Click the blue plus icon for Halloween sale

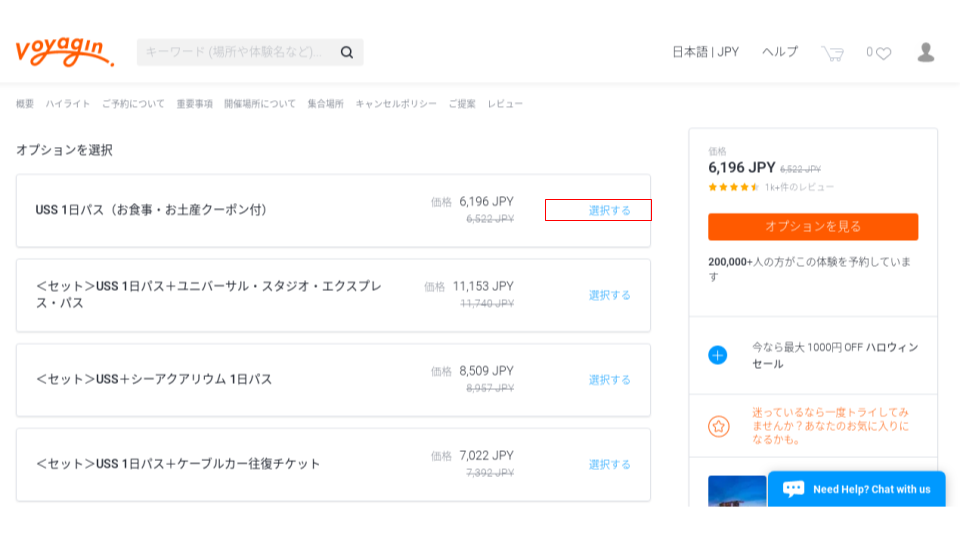pyautogui.click(x=718, y=355)
